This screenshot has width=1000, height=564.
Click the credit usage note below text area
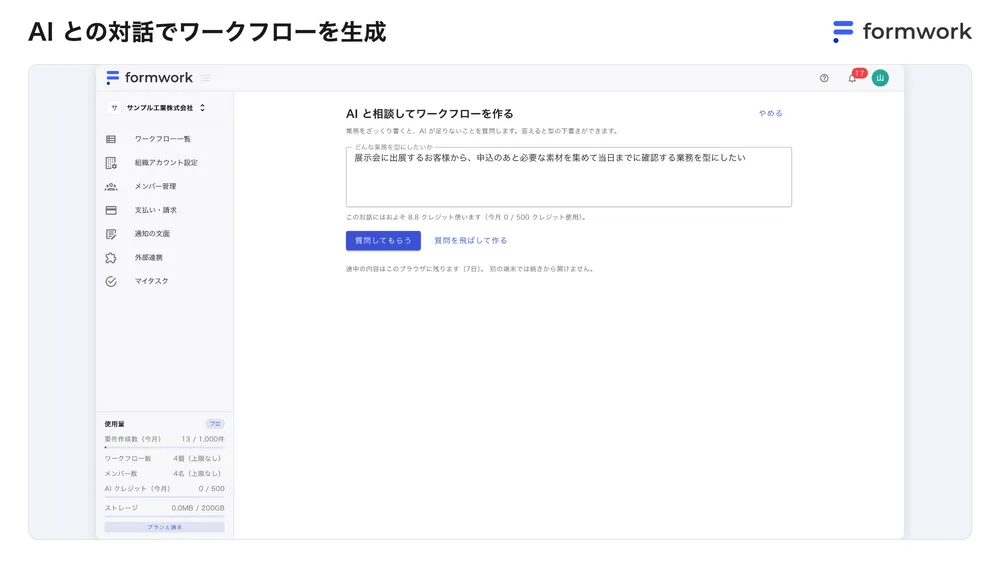tap(467, 218)
